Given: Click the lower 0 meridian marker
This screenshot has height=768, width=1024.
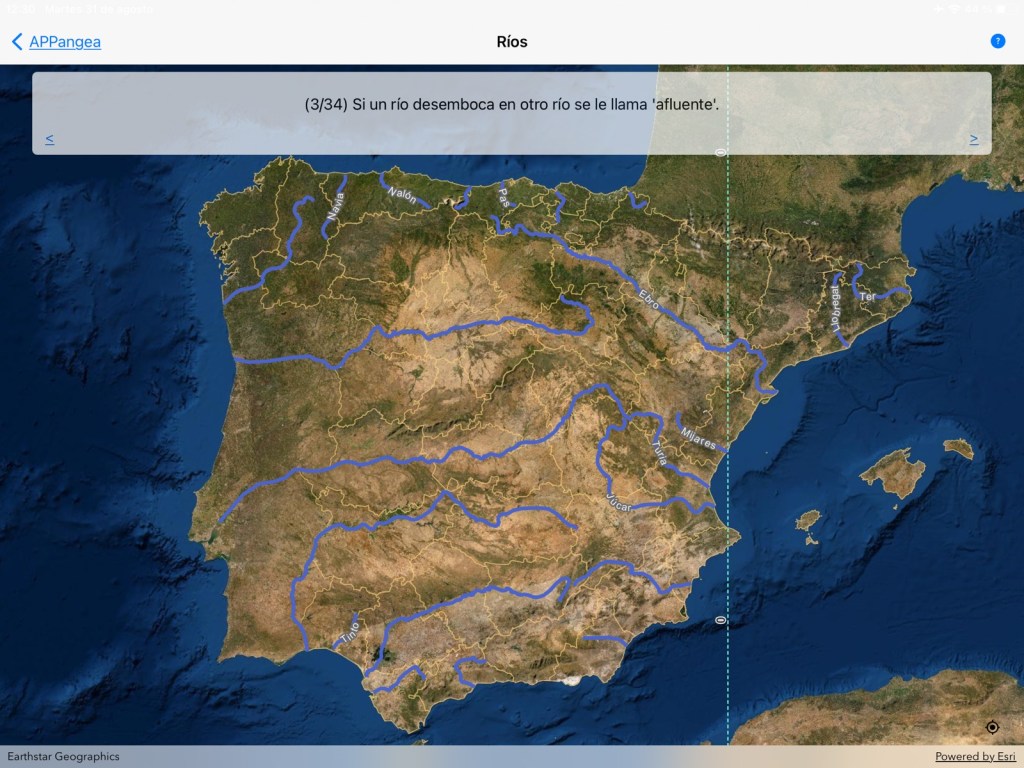Looking at the screenshot, I should (720, 620).
